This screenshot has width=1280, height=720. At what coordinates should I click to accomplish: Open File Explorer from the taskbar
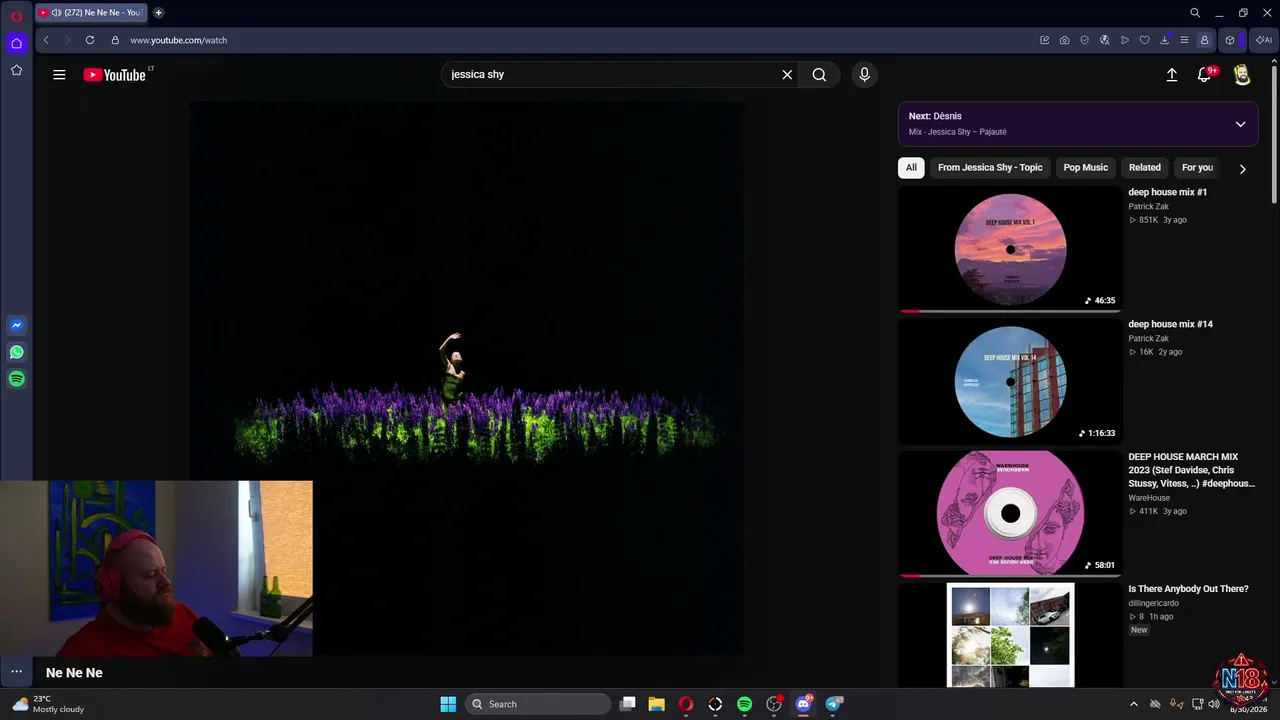coord(656,704)
